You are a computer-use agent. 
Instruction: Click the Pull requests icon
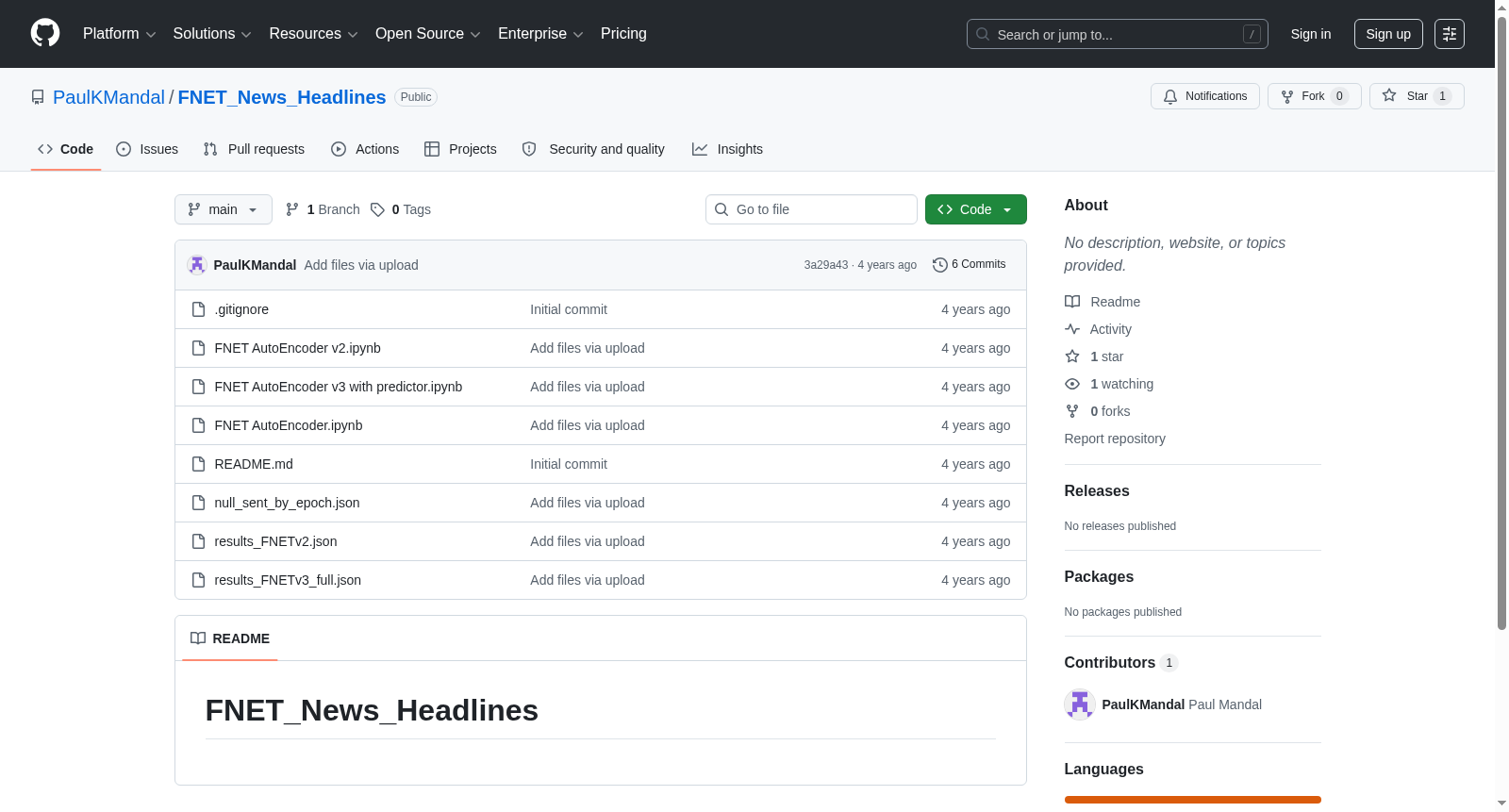[210, 149]
